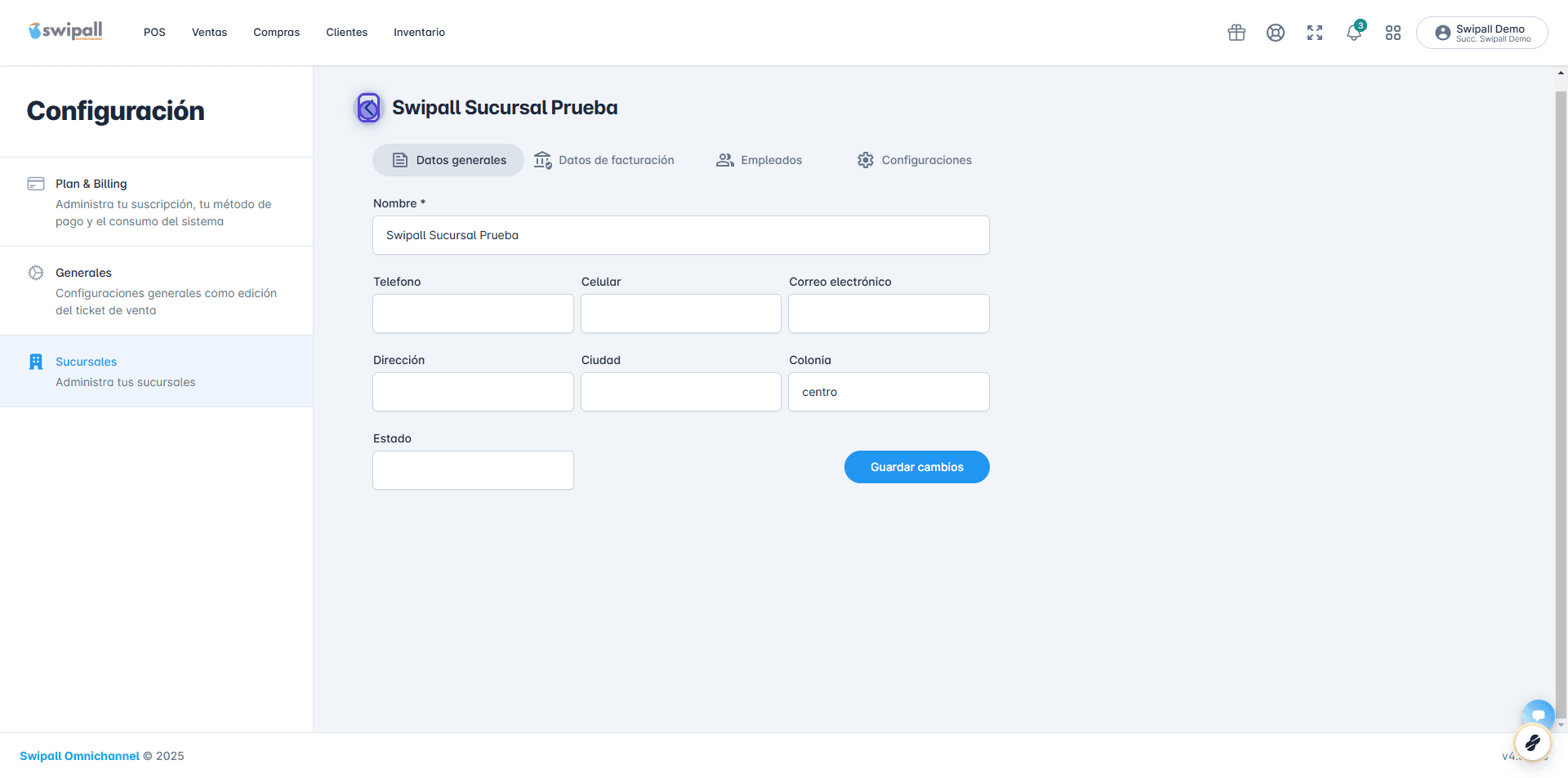Open the Inventario menu

[419, 33]
